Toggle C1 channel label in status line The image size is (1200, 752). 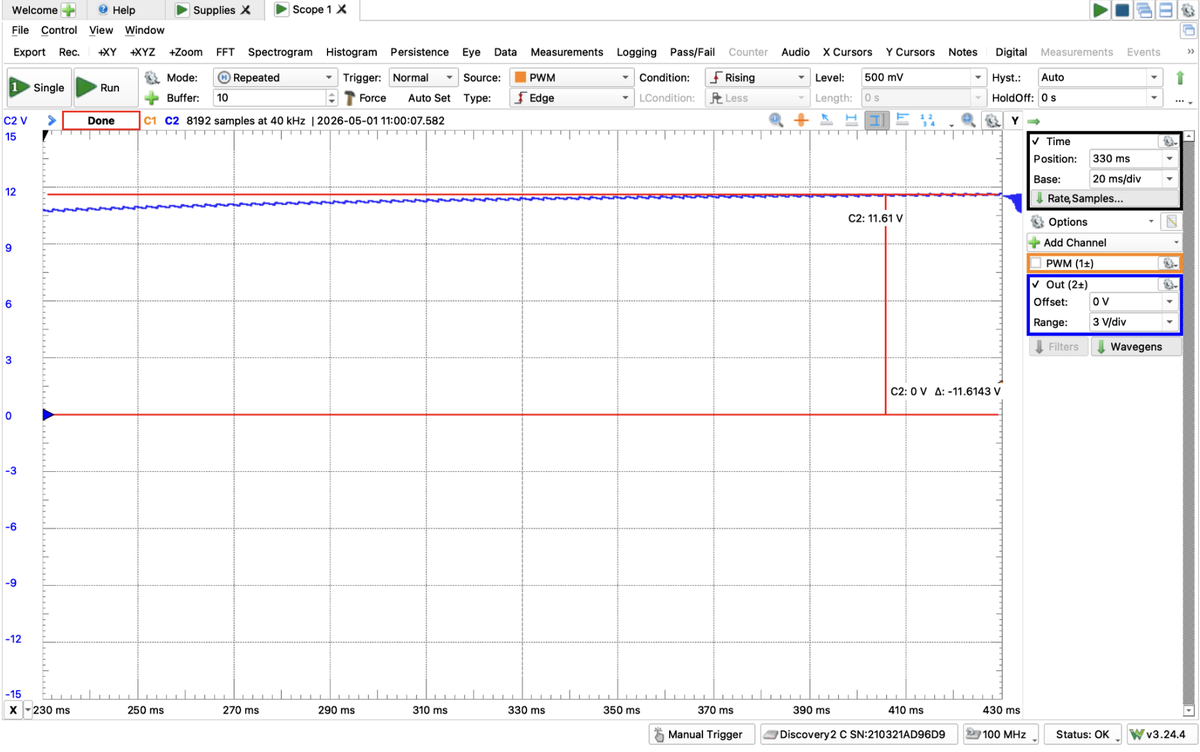[x=150, y=120]
